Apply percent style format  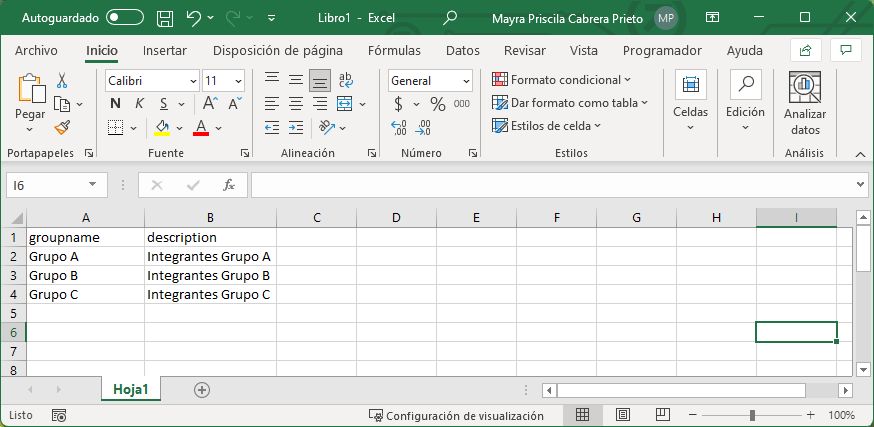click(x=437, y=104)
